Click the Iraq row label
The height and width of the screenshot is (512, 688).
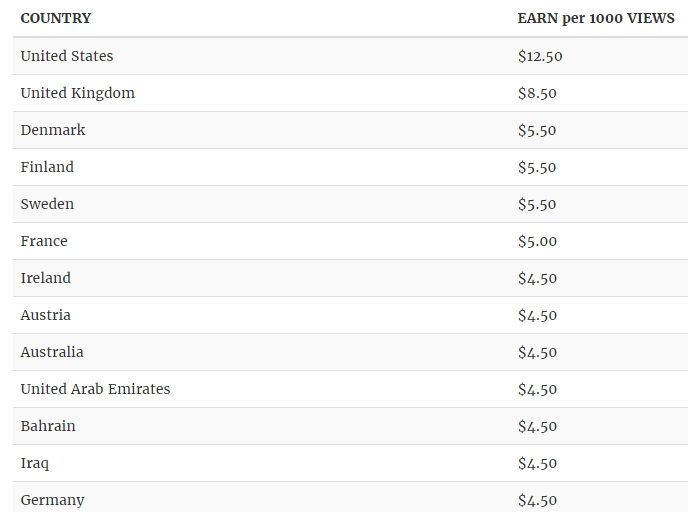(35, 463)
